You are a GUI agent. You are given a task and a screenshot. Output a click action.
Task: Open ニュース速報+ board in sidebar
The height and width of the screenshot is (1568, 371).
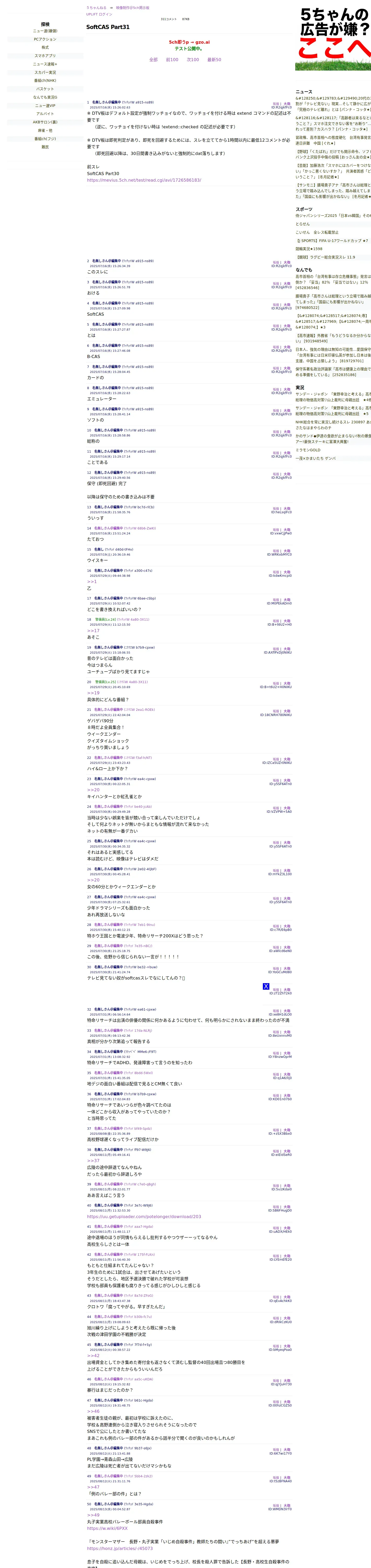point(45,64)
